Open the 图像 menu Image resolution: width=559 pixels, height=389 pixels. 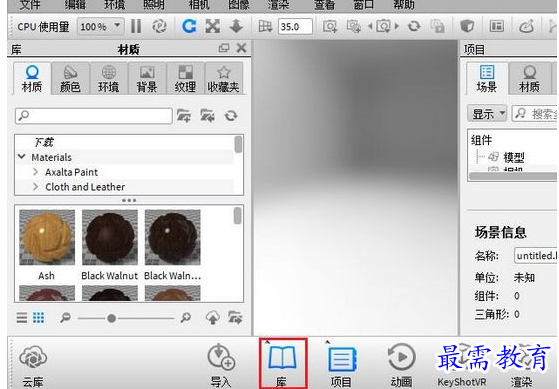[239, 5]
